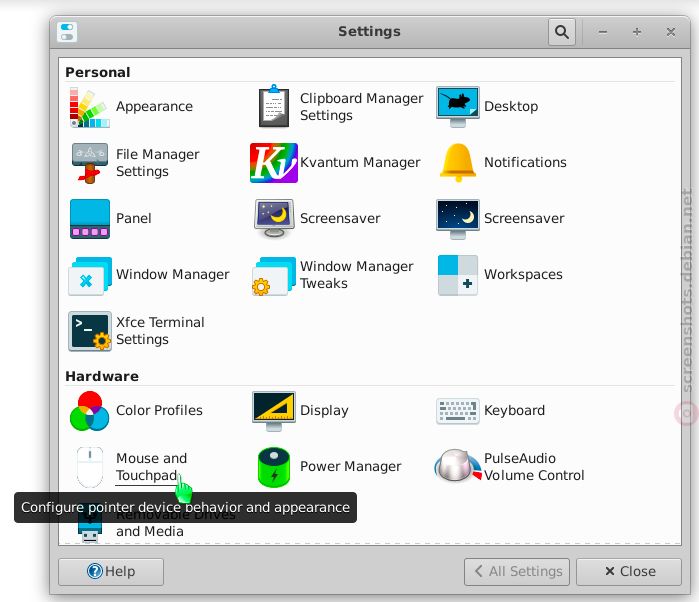This screenshot has height=602, width=699.
Task: Click the All Settings back button
Action: pos(517,572)
